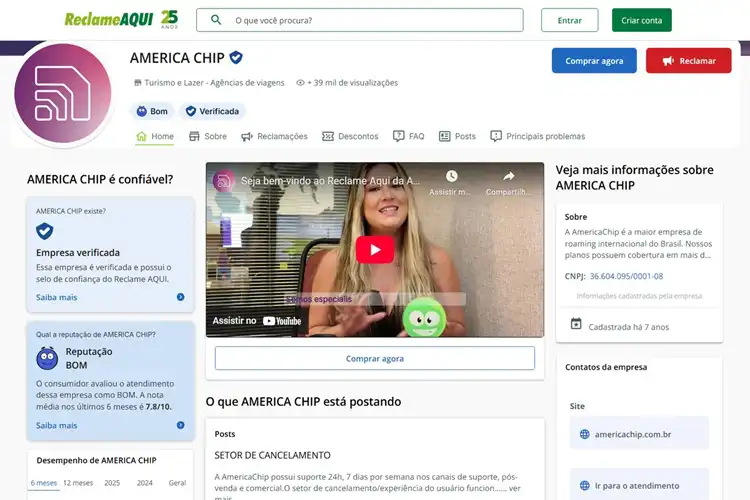Click the Sobre heading in info card
750x500 pixels.
click(x=575, y=217)
